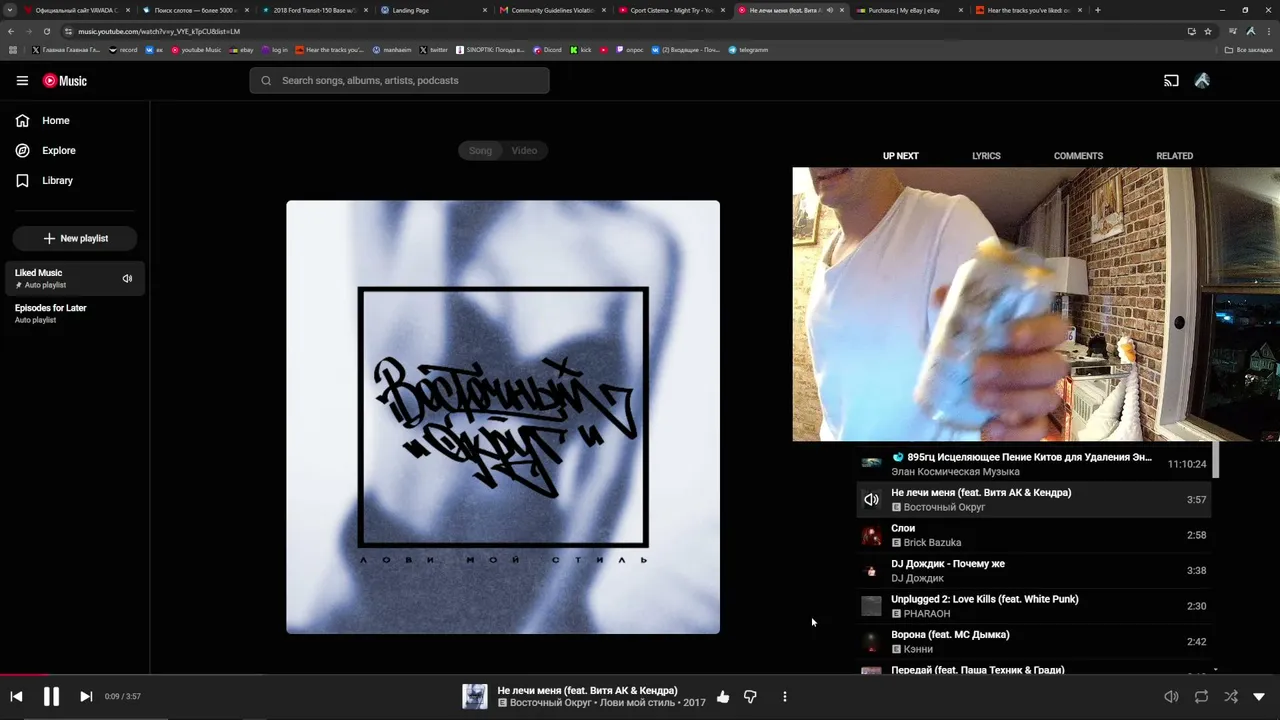Play Unplugged 2: Love Kills by PHARAOH
The height and width of the screenshot is (720, 1280).
(x=1033, y=606)
